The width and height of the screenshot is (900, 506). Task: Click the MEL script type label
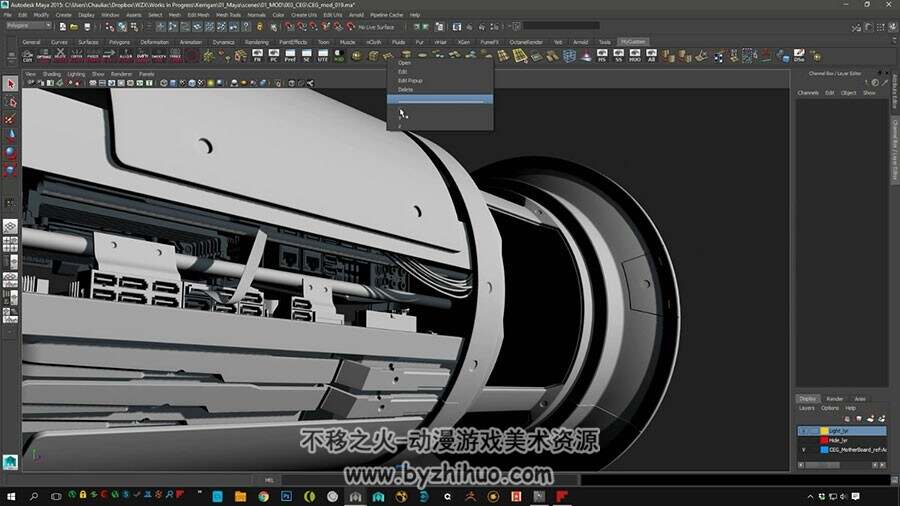tap(269, 480)
